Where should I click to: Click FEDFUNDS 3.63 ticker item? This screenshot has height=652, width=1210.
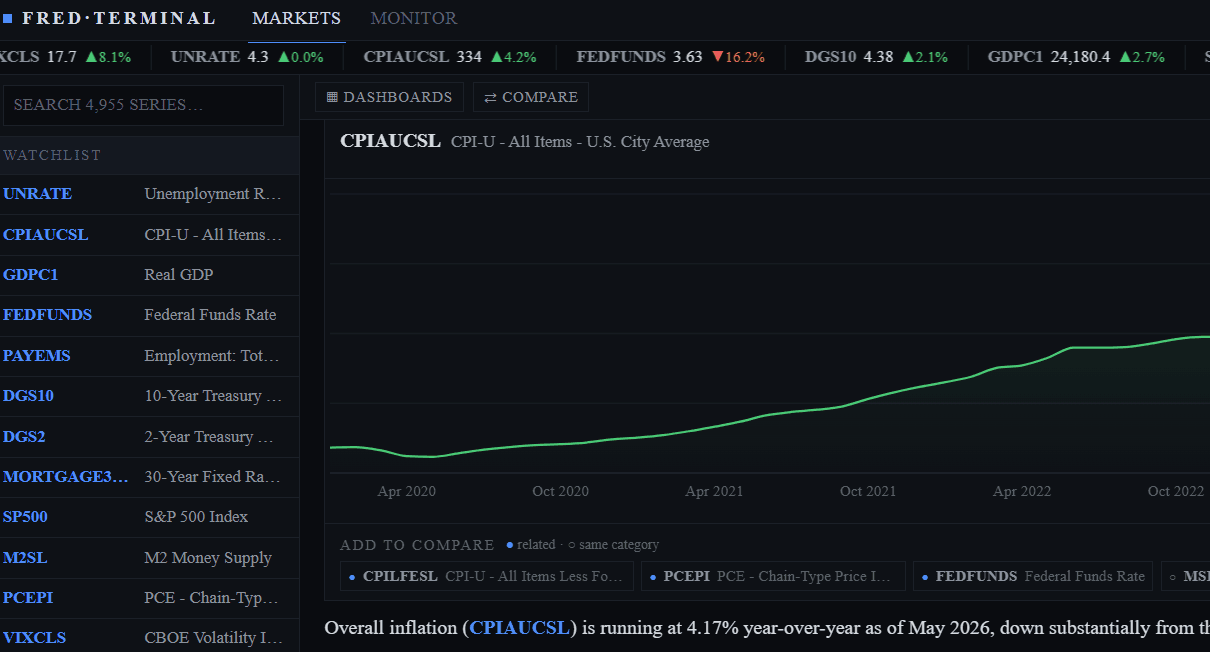tap(670, 57)
